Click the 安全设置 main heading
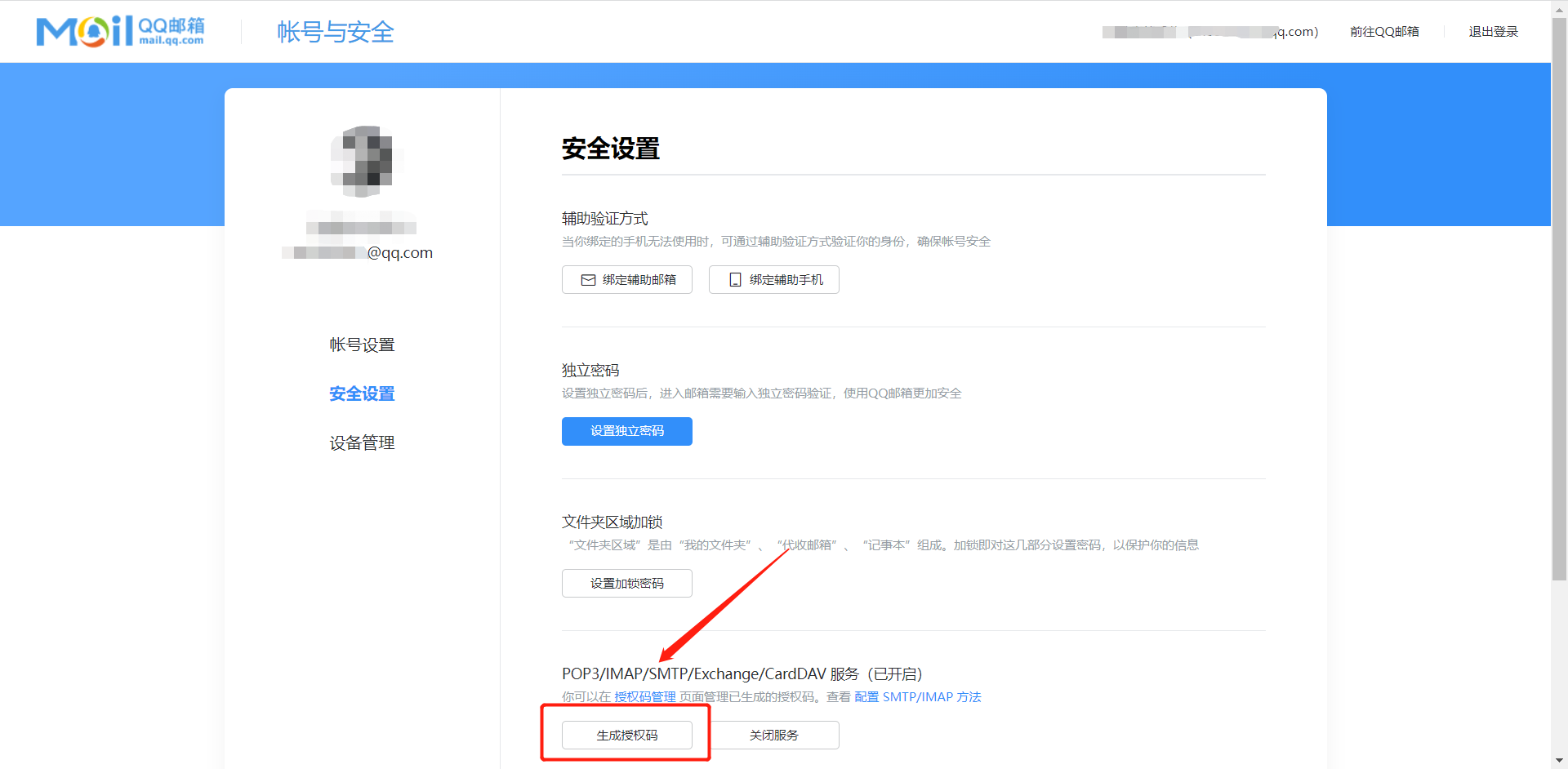This screenshot has width=1568, height=769. tap(611, 149)
